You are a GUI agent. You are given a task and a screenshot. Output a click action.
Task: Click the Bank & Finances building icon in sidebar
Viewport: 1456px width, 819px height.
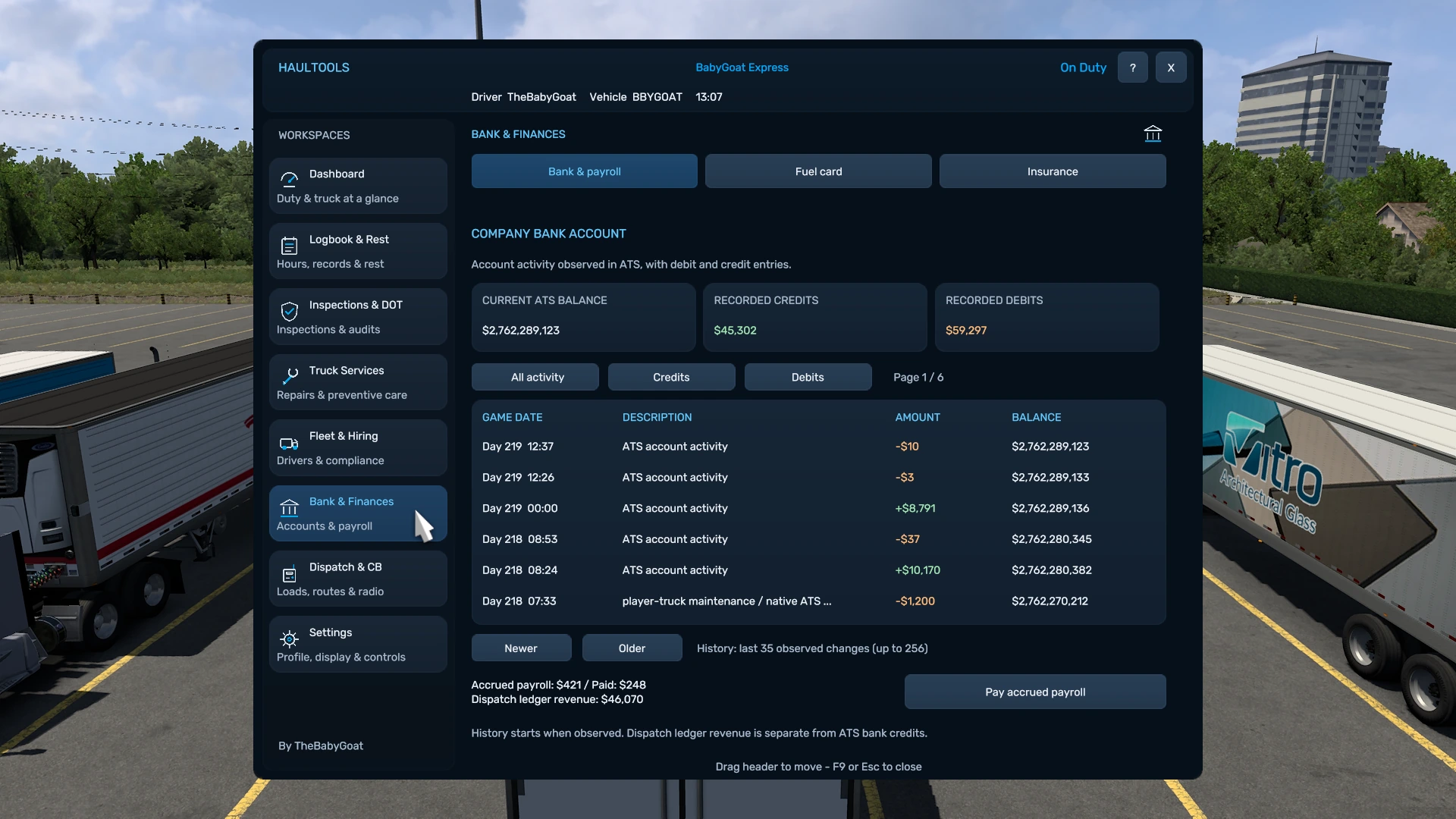289,508
